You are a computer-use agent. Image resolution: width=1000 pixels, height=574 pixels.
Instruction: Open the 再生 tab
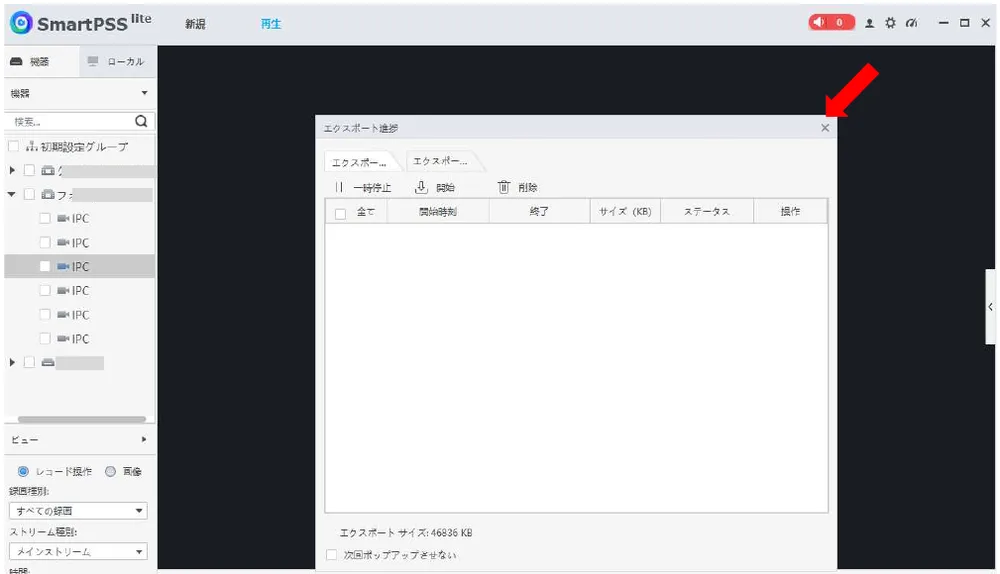click(270, 24)
